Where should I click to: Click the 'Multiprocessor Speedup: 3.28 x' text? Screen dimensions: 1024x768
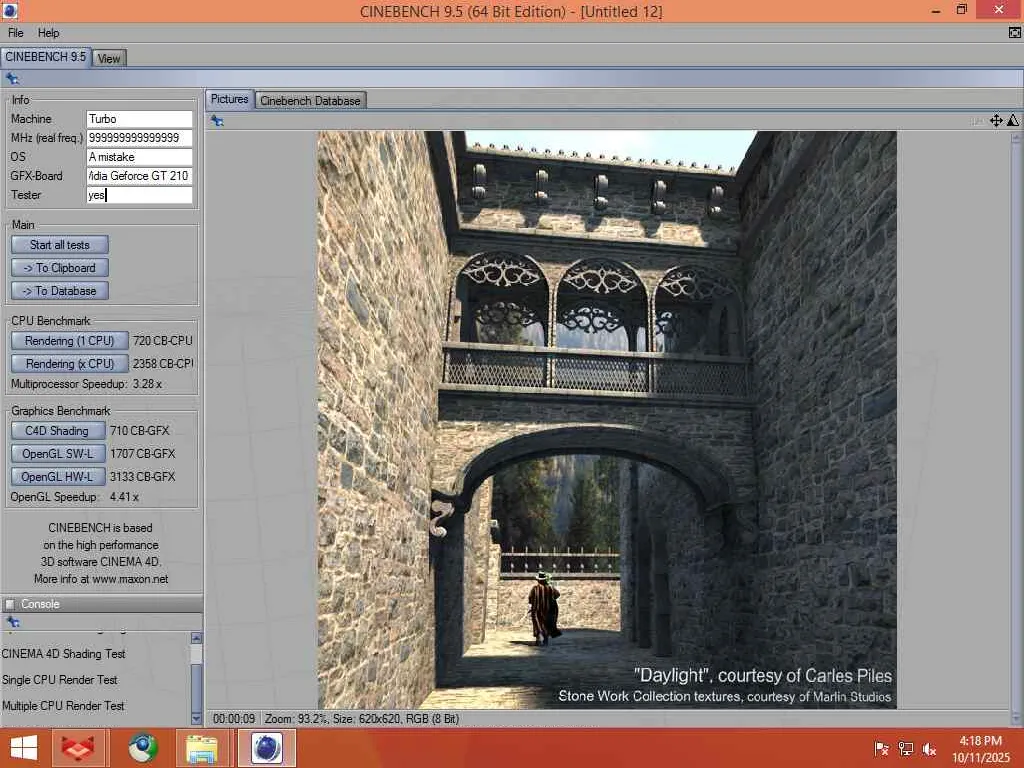click(86, 384)
